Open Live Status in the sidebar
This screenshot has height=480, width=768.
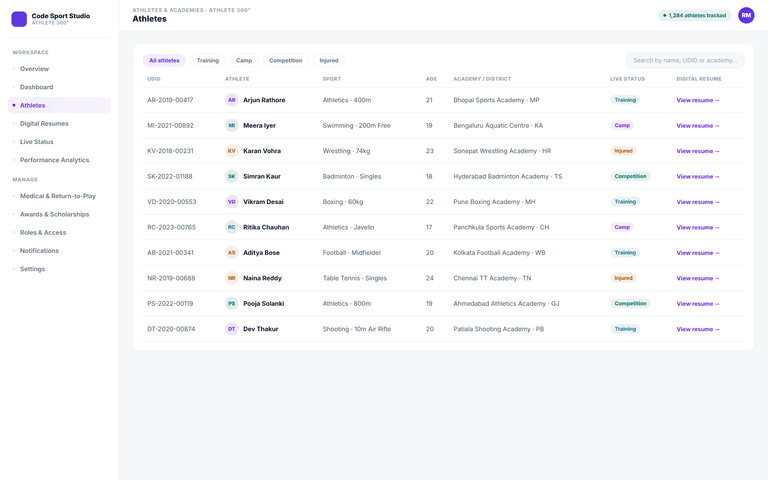tap(59, 142)
